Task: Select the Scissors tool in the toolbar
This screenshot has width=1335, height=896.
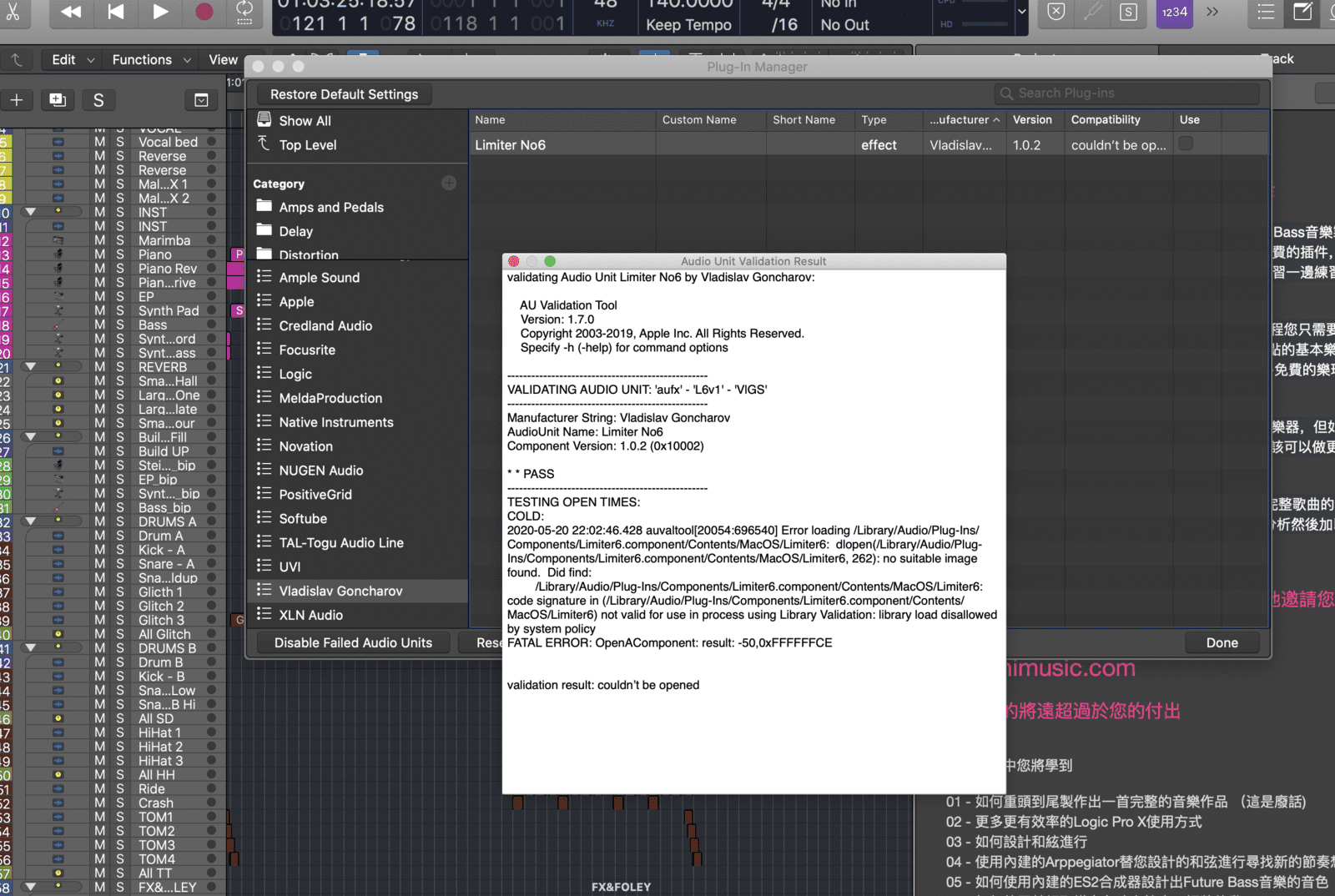Action: (x=13, y=10)
